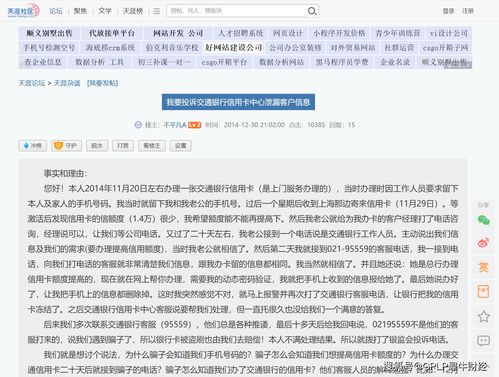Open the 网页设计 ad link

click(288, 33)
